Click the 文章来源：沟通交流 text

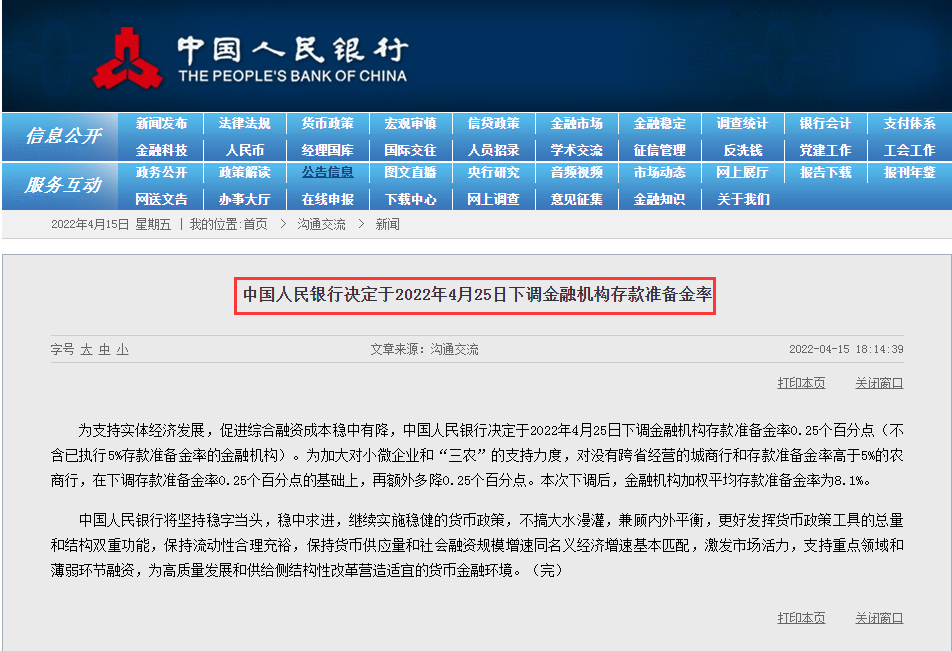(x=424, y=349)
